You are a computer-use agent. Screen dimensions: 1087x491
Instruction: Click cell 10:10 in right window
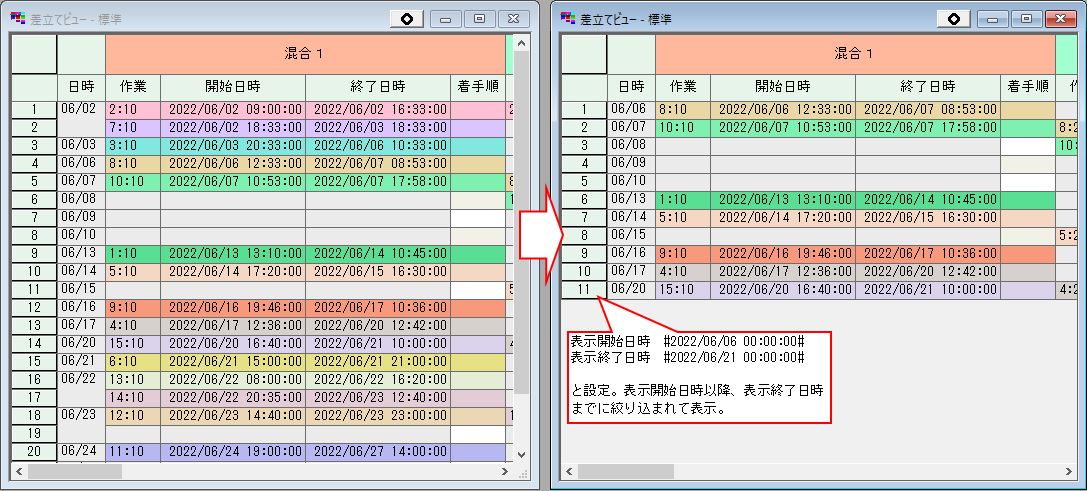click(x=684, y=128)
